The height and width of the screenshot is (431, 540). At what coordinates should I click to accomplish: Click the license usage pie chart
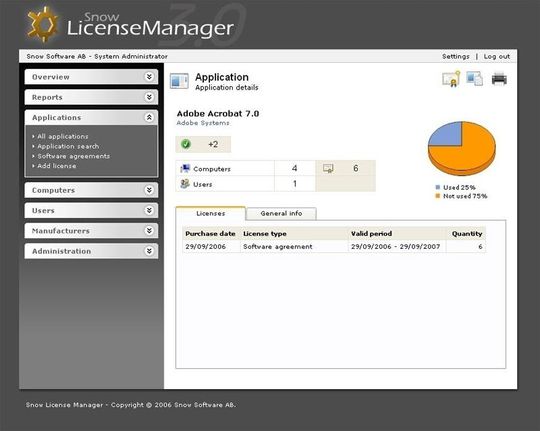pyautogui.click(x=462, y=148)
